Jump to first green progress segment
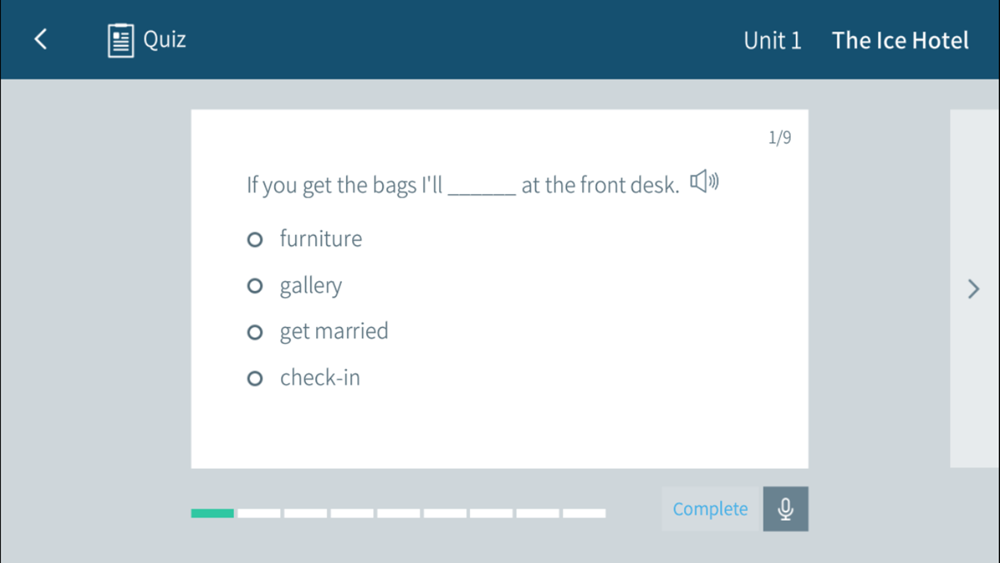The width and height of the screenshot is (1000, 563). [x=212, y=513]
